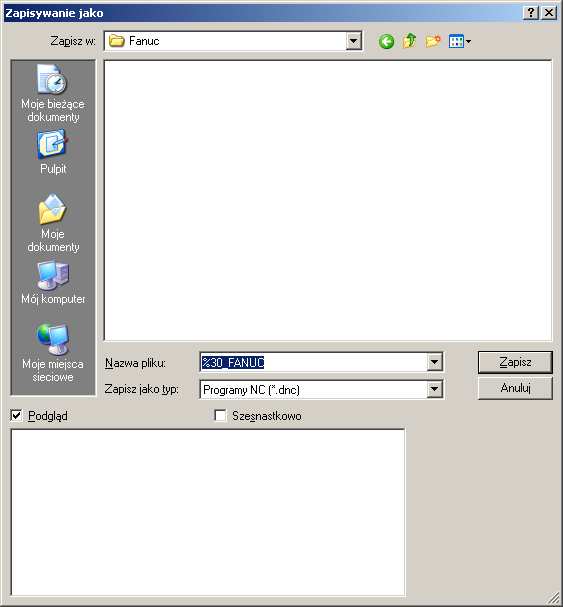Expand the Nazwa pliku dropdown arrow

click(434, 362)
